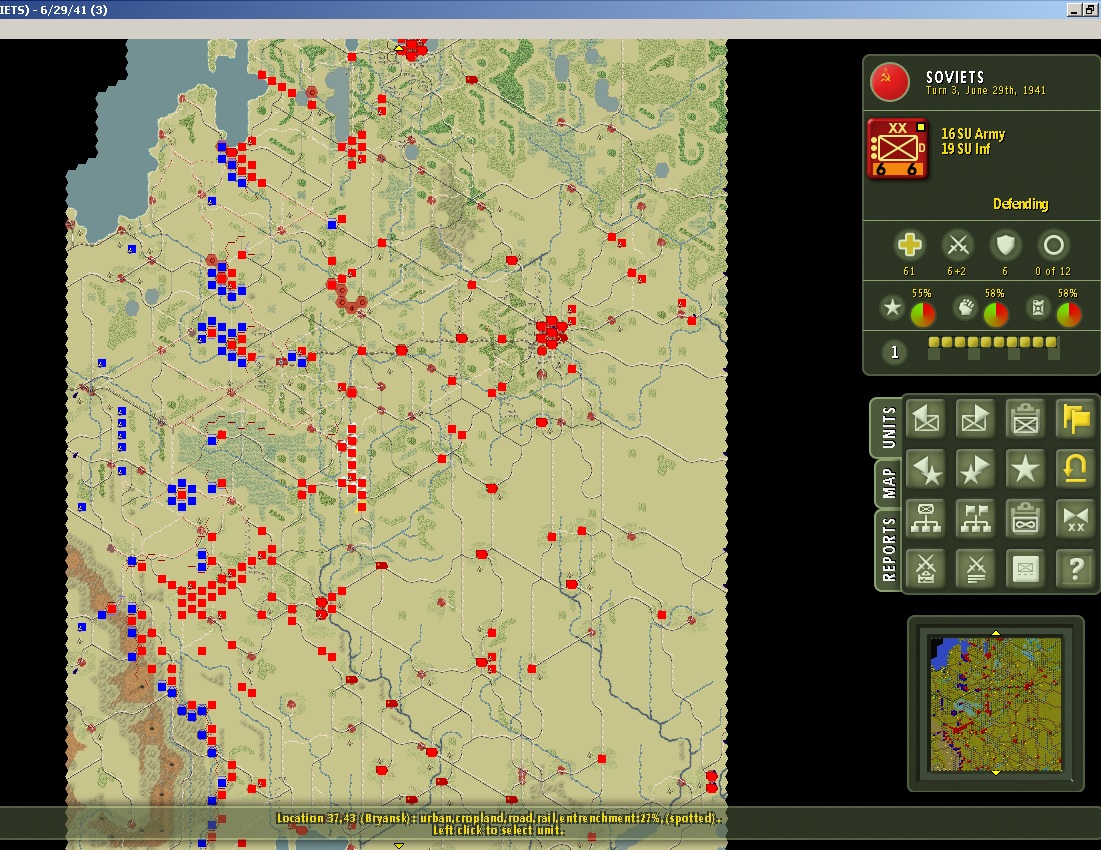Select previous unit button with left arrow

[x=925, y=418]
